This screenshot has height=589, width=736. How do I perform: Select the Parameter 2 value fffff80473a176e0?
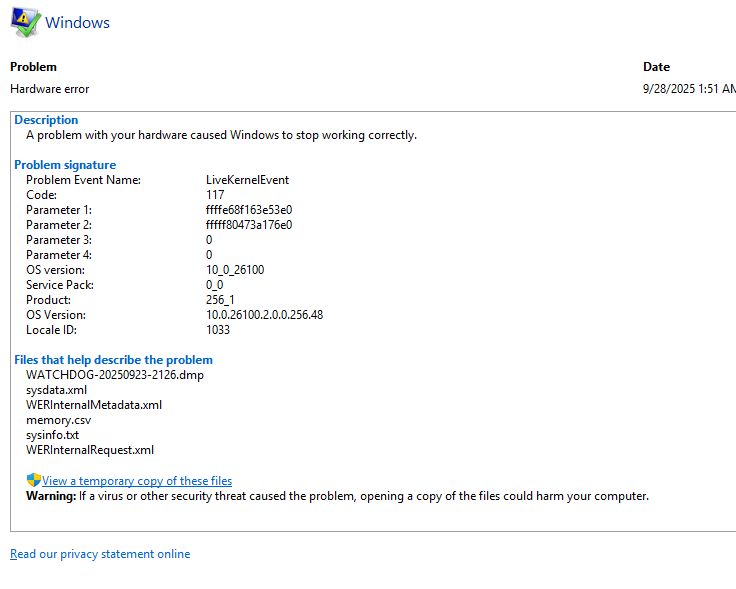(x=249, y=225)
